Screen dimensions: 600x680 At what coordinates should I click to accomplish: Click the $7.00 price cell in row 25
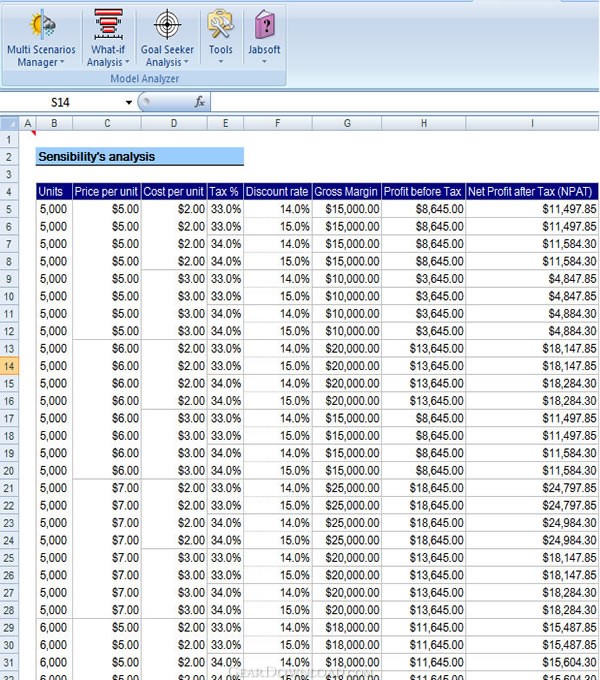pos(107,558)
